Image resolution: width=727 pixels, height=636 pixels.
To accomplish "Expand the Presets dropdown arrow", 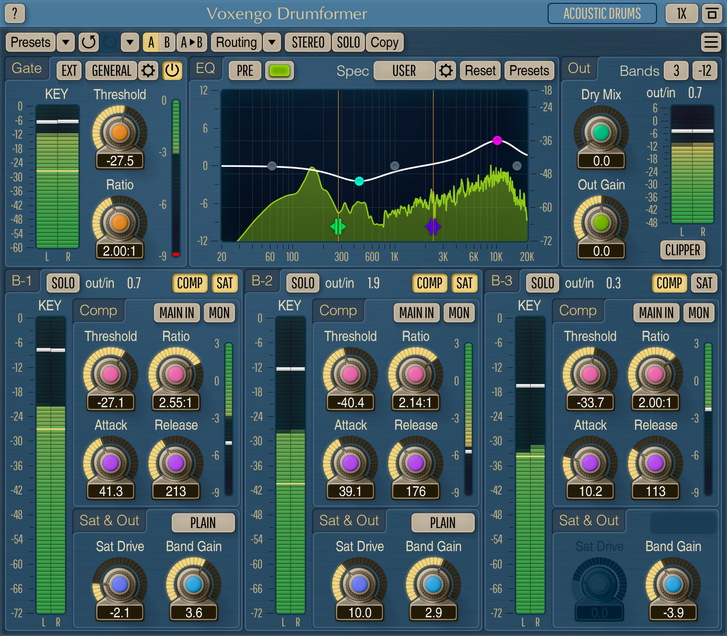I will click(x=66, y=43).
